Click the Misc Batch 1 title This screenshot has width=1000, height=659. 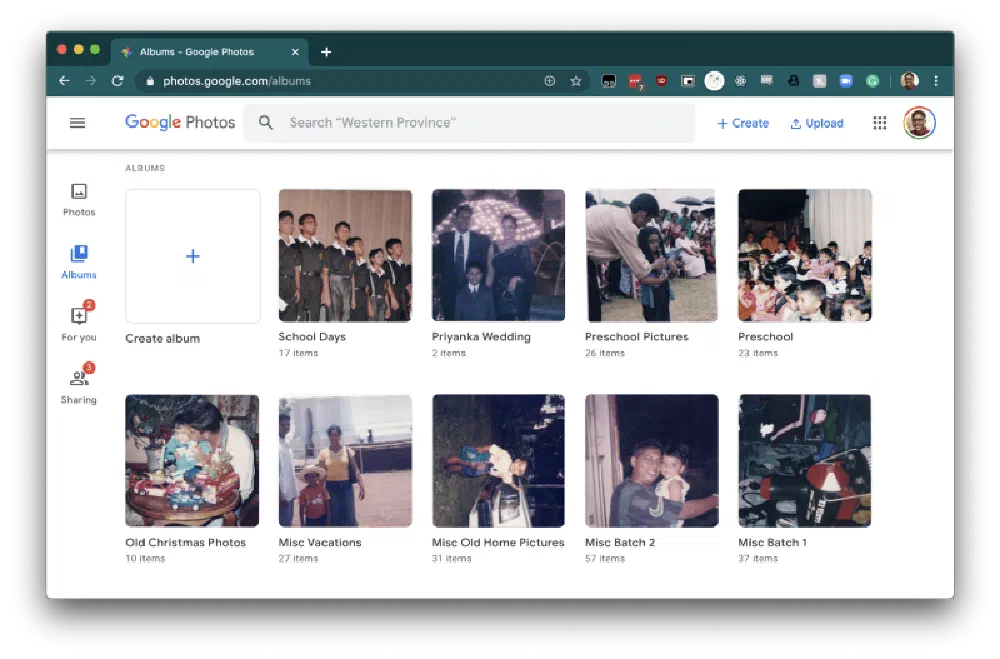tap(772, 542)
